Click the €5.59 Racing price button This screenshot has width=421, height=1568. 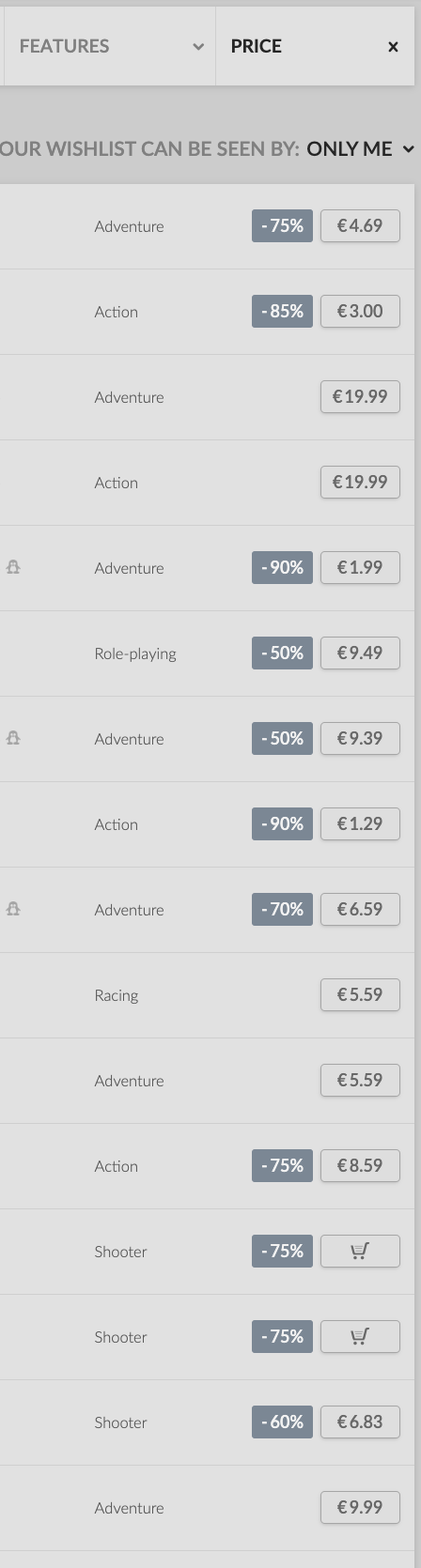(x=360, y=994)
